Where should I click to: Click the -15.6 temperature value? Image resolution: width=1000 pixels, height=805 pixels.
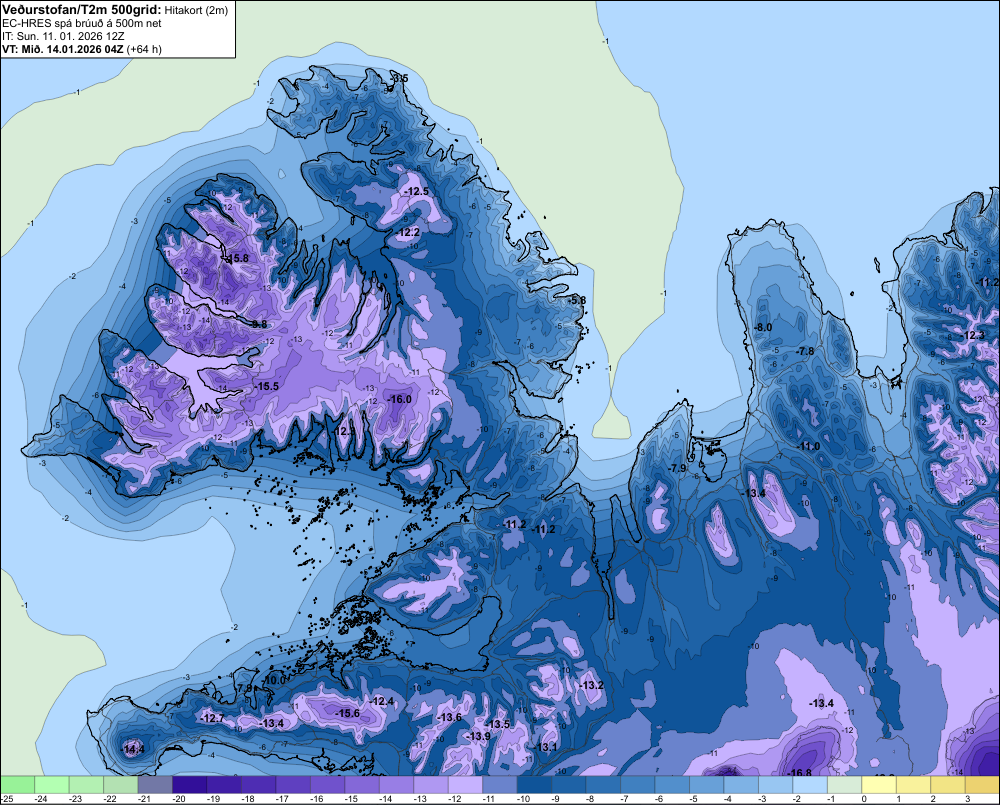347,713
